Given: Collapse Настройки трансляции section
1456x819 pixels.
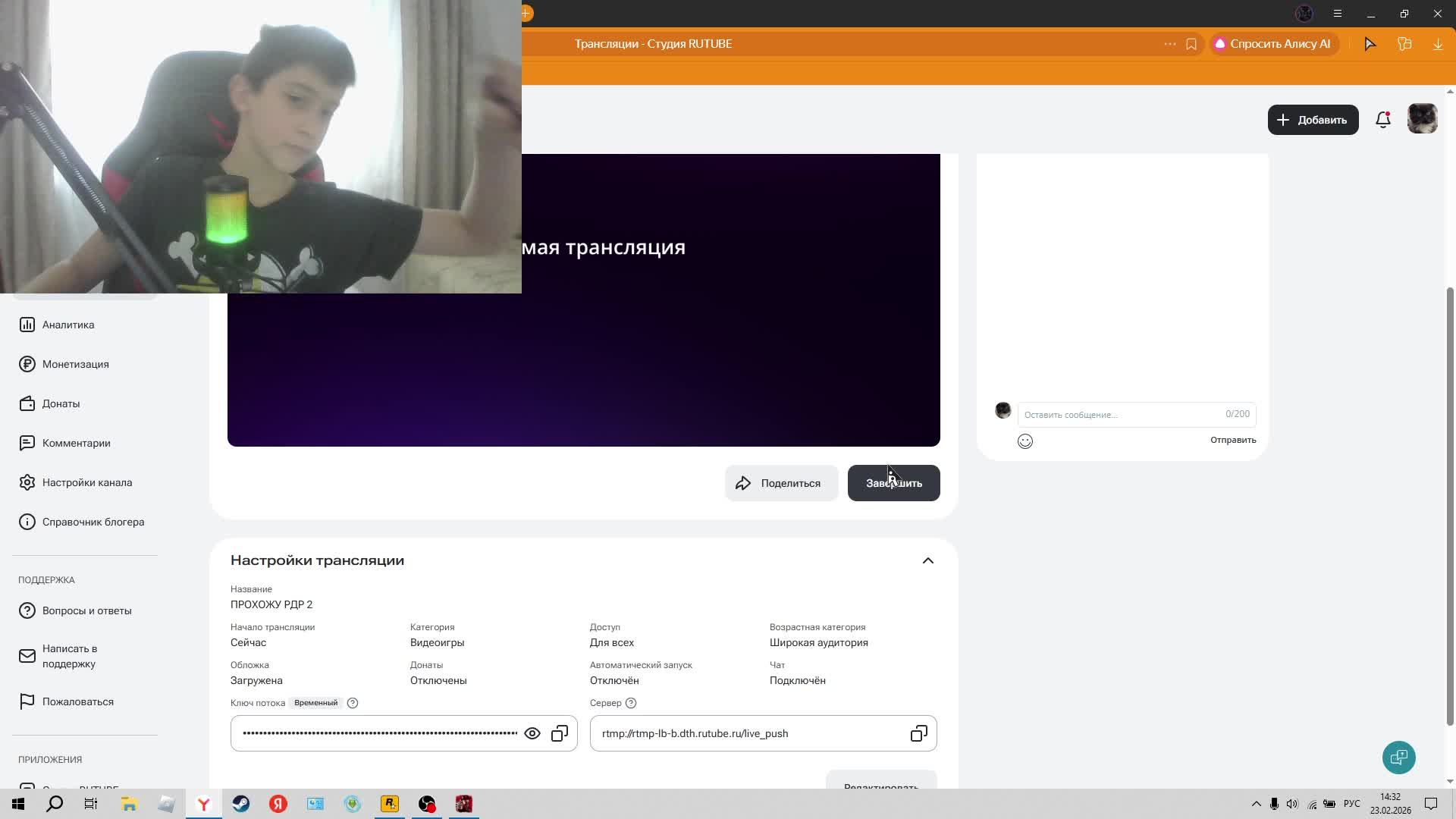Looking at the screenshot, I should [927, 560].
